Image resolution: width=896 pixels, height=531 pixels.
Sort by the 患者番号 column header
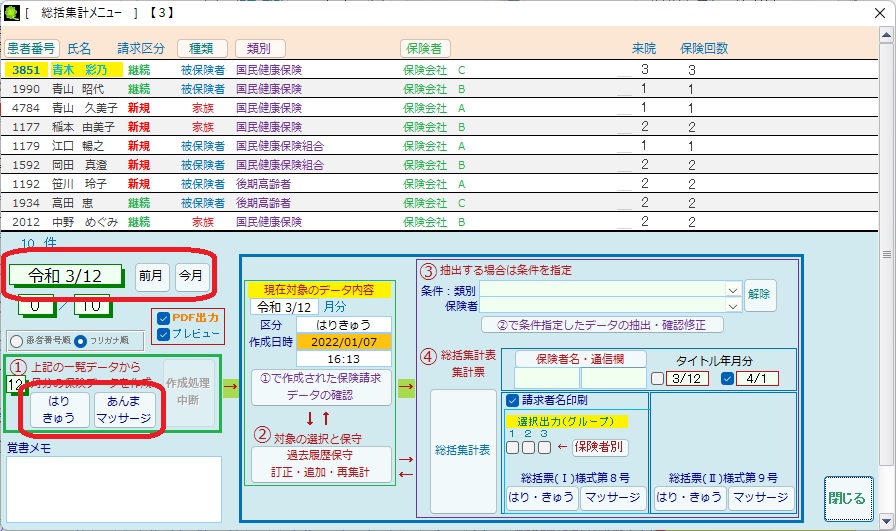(x=31, y=49)
